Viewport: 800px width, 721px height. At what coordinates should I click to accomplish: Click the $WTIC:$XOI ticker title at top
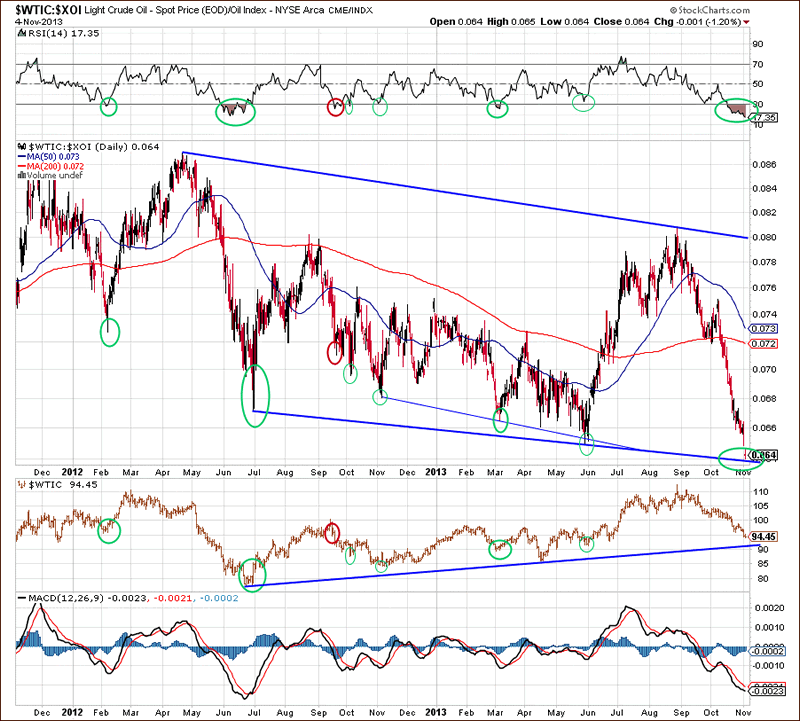coord(48,9)
